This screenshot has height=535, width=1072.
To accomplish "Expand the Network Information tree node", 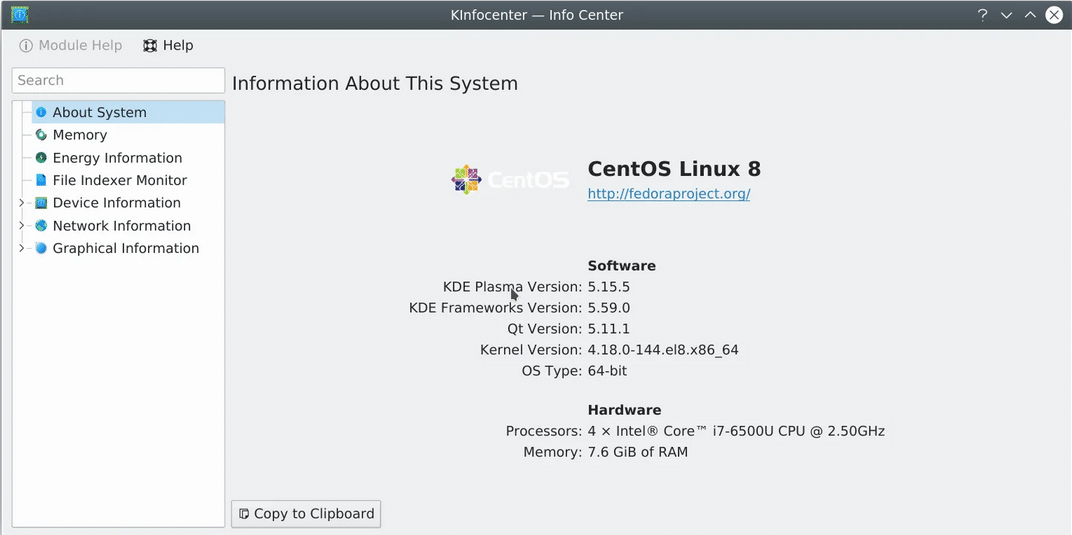I will pyautogui.click(x=21, y=225).
